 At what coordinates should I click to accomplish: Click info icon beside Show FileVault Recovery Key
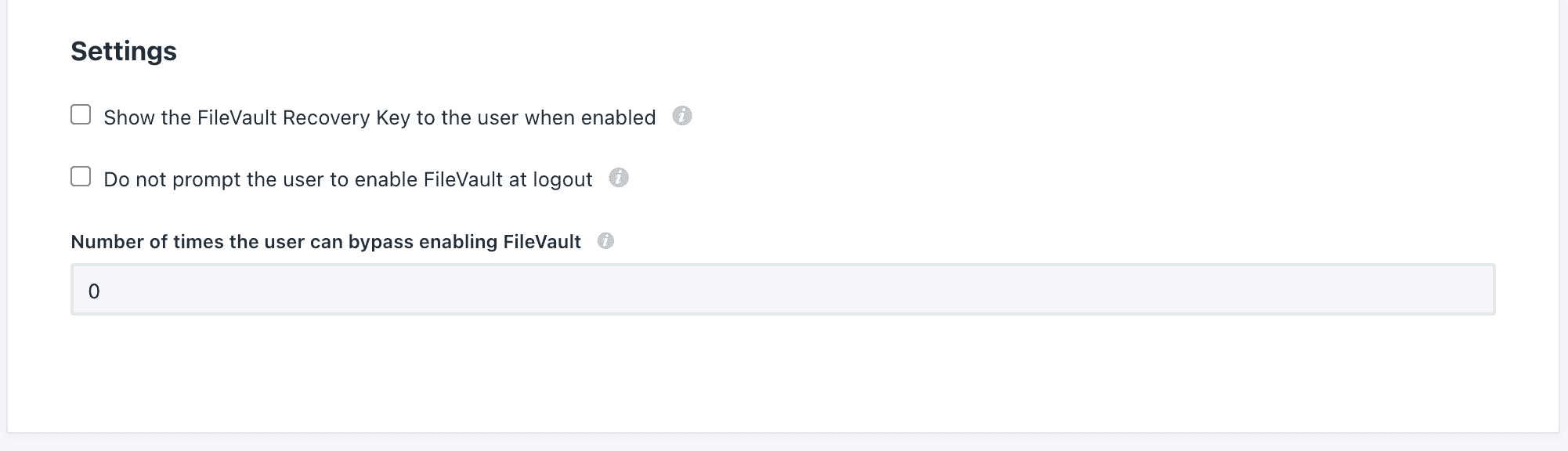point(682,117)
